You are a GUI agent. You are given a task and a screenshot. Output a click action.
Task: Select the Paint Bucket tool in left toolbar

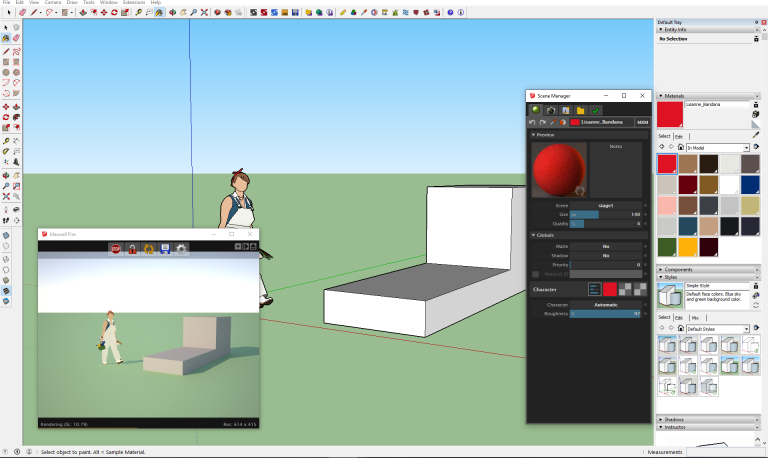[6, 38]
